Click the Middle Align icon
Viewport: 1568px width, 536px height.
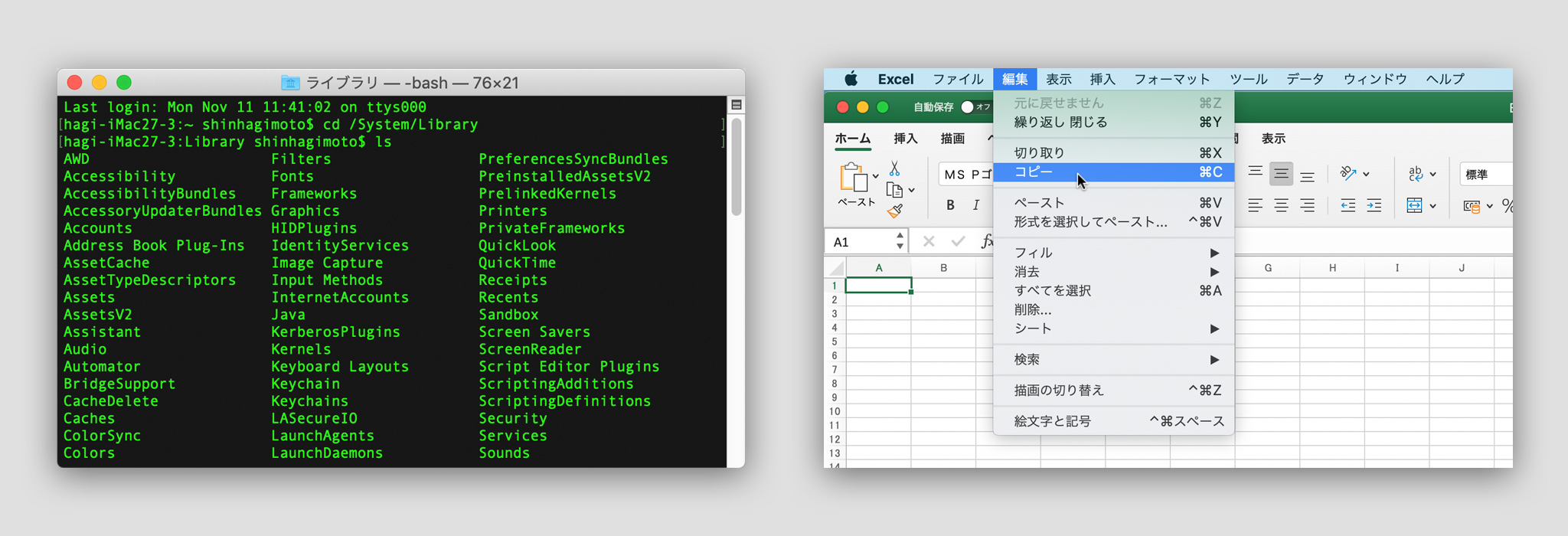pos(1281,175)
